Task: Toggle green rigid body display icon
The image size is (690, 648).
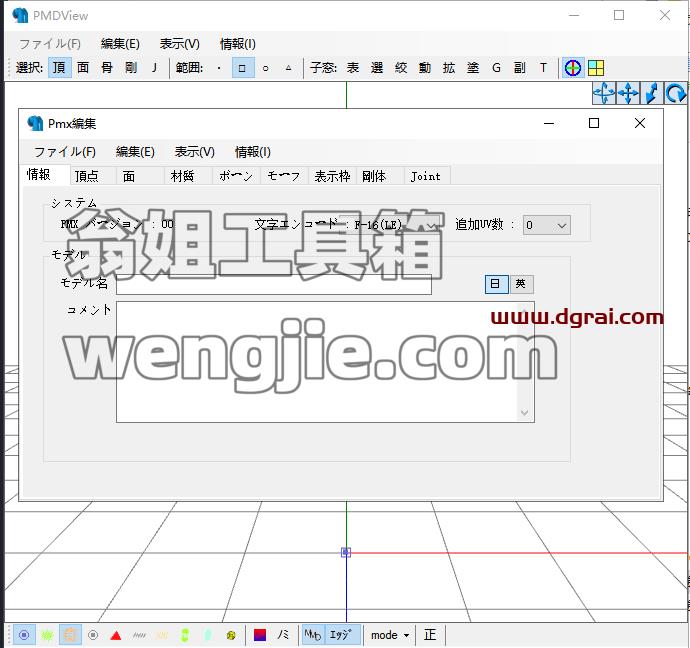Action: (x=185, y=635)
